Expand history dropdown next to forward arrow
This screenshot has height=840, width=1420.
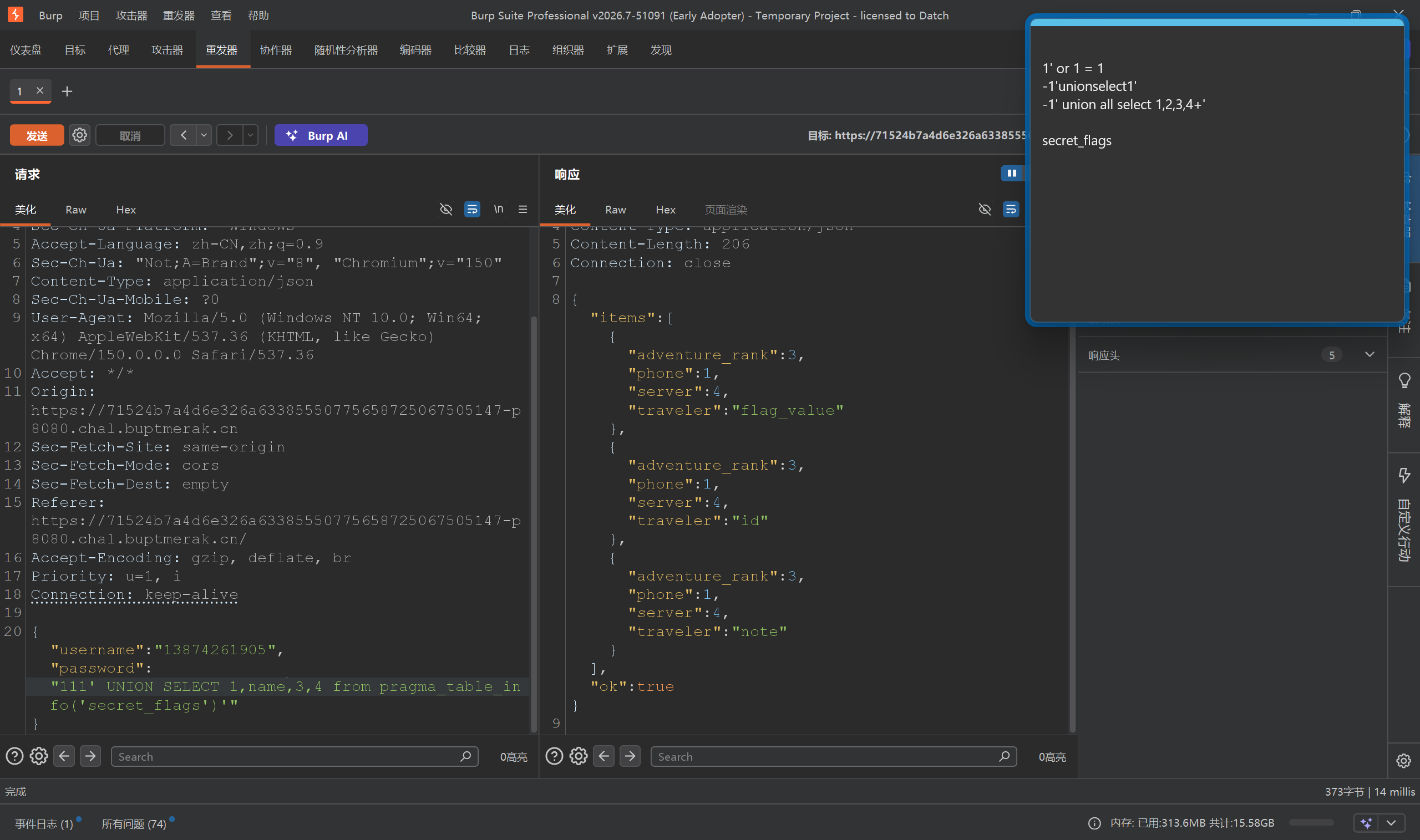(250, 135)
